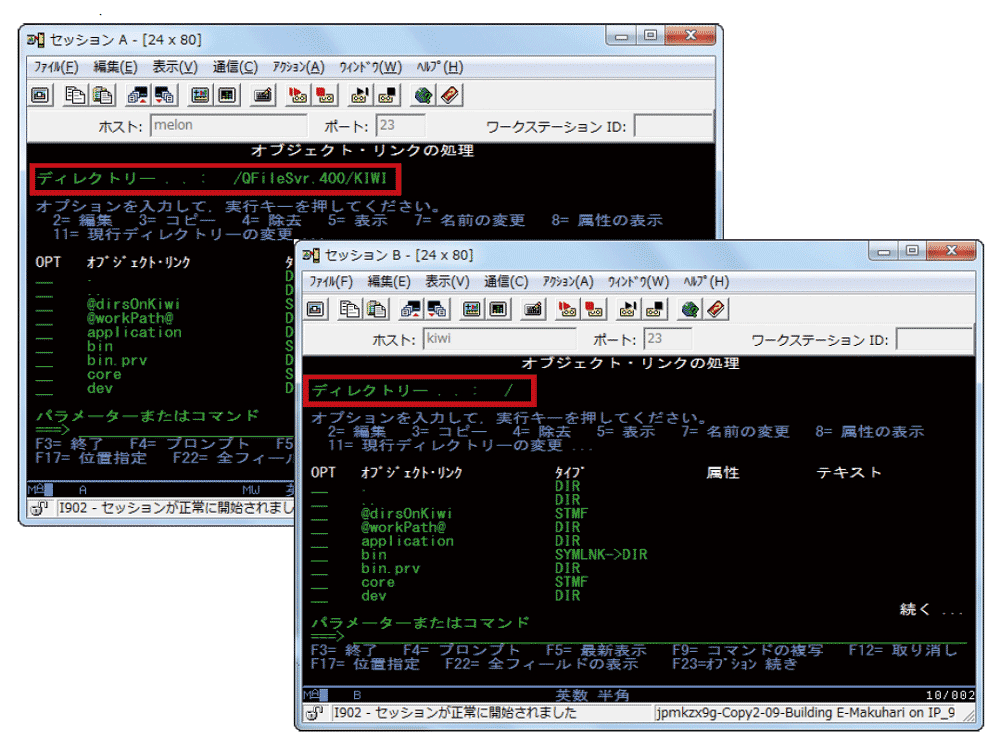
Task: Click connection status icon in Session B status bar
Action: pyautogui.click(x=314, y=713)
